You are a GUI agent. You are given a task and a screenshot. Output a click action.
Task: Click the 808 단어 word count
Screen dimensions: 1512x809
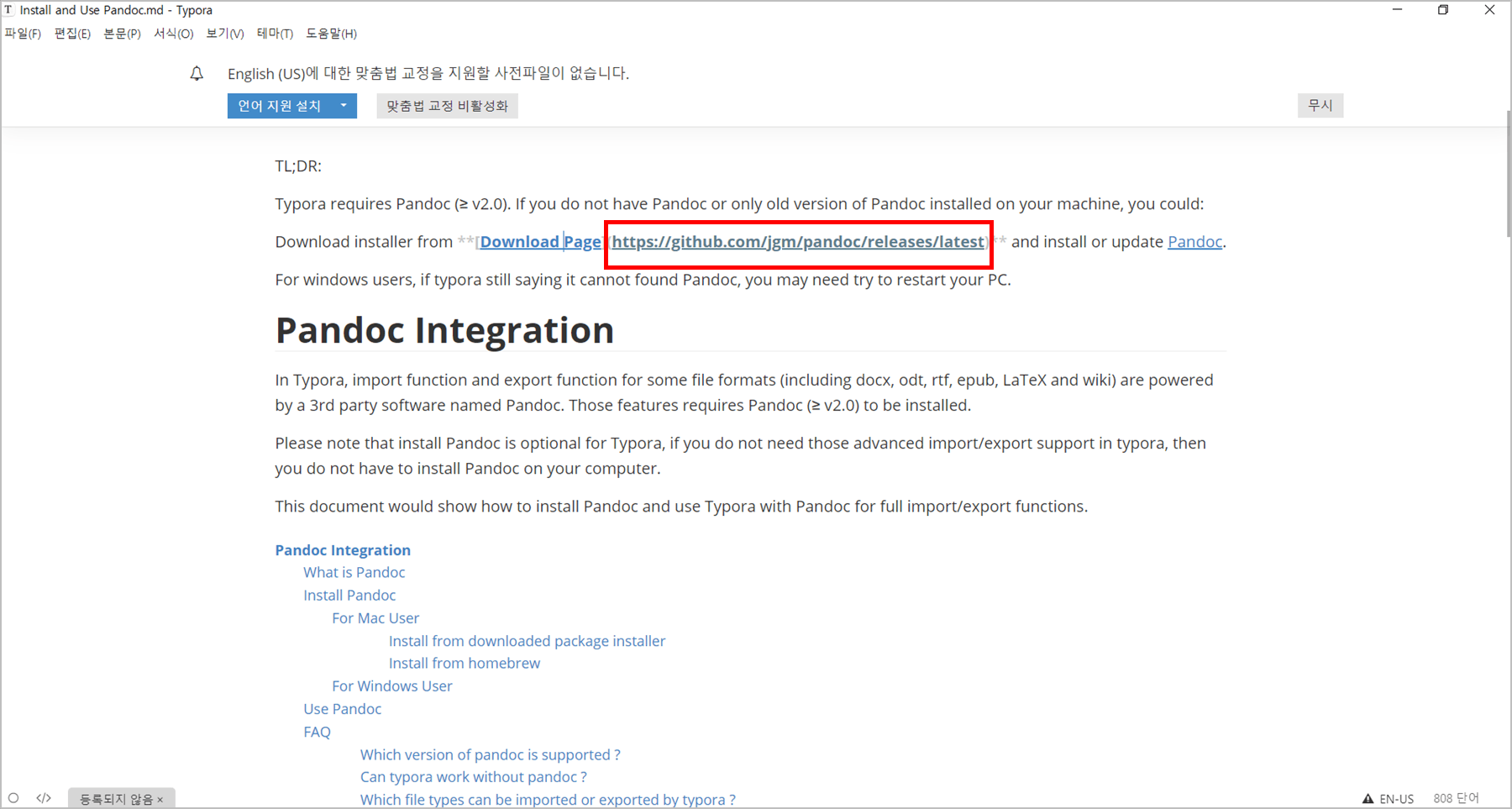tap(1456, 798)
